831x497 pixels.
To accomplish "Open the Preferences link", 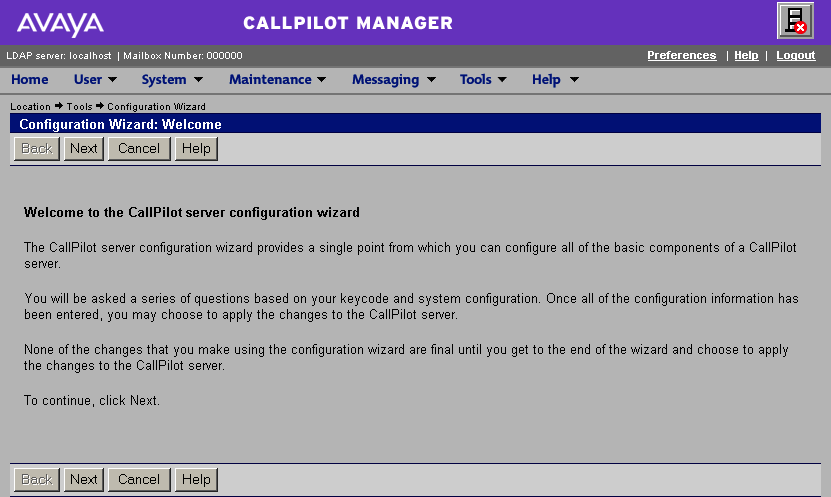I will [682, 55].
